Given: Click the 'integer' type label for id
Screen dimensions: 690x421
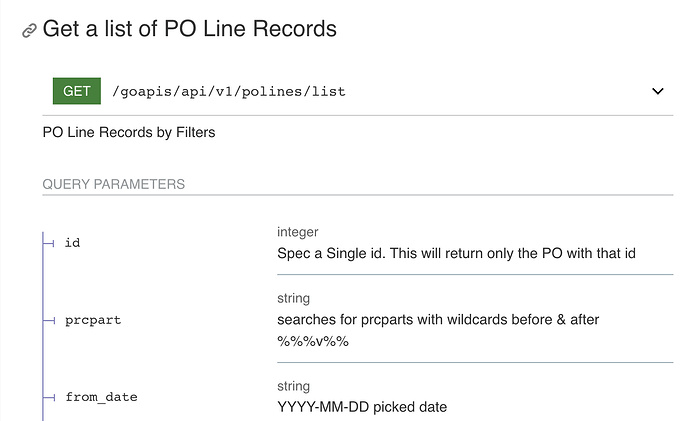Looking at the screenshot, I should (300, 232).
